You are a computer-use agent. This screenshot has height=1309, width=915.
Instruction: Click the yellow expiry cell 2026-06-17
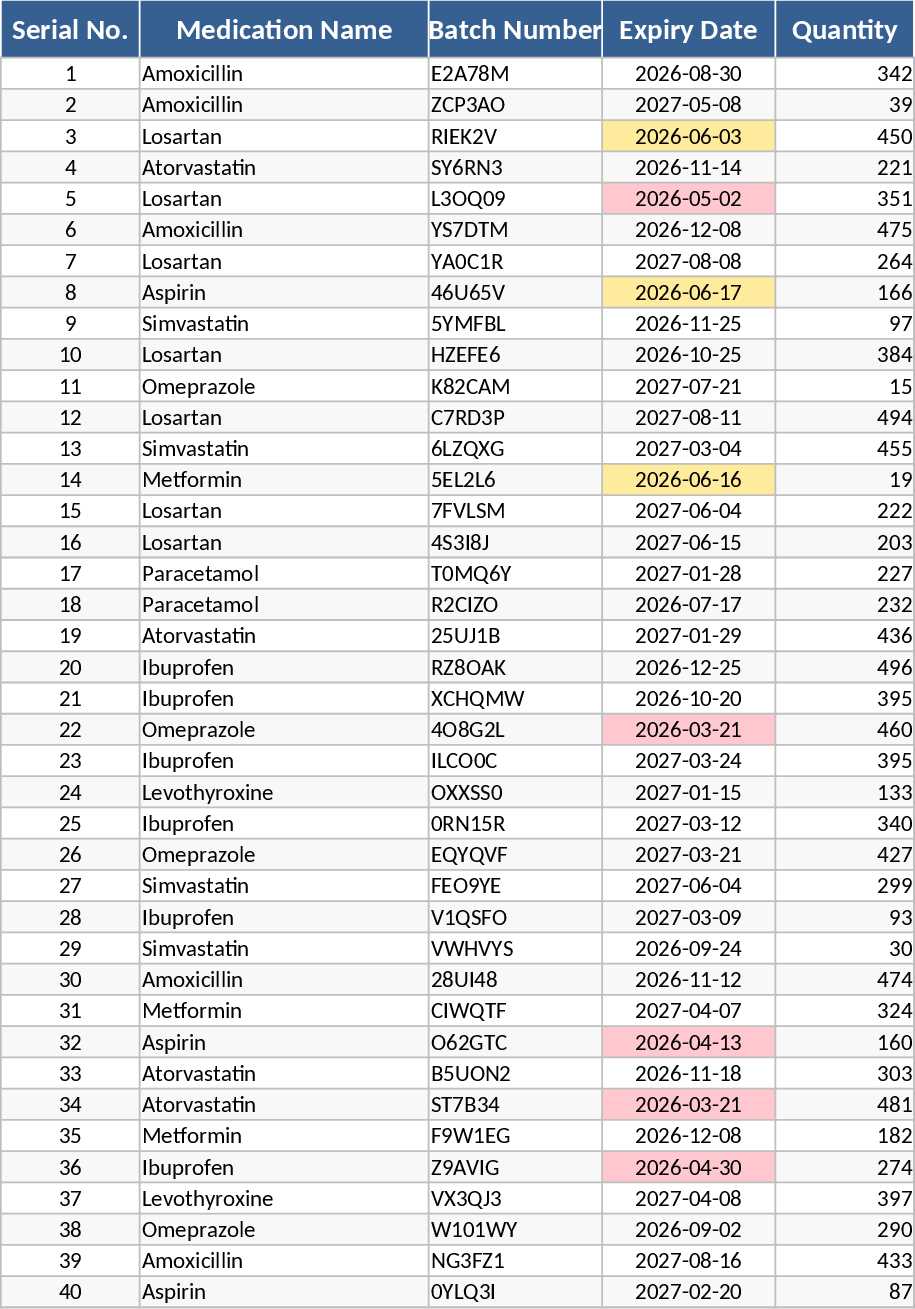(x=688, y=293)
